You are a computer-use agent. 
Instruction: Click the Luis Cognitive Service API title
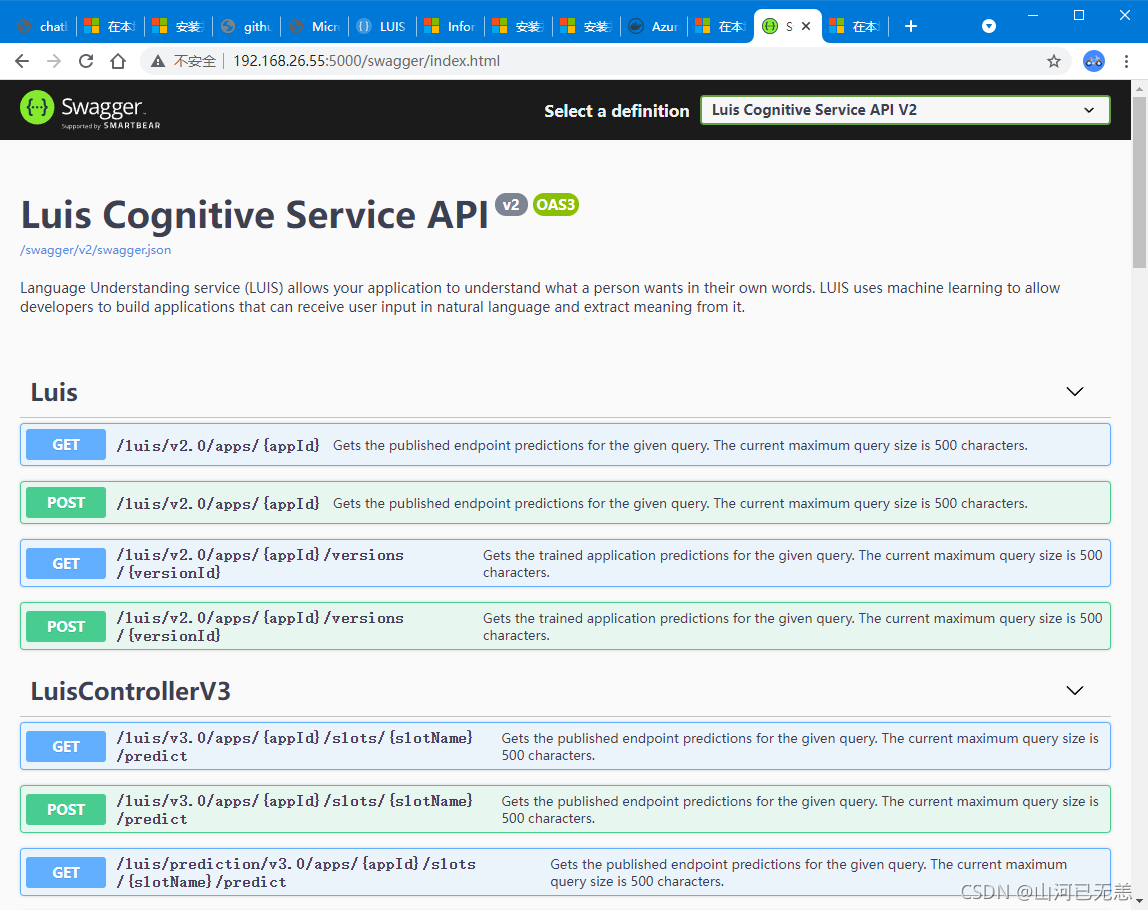254,215
